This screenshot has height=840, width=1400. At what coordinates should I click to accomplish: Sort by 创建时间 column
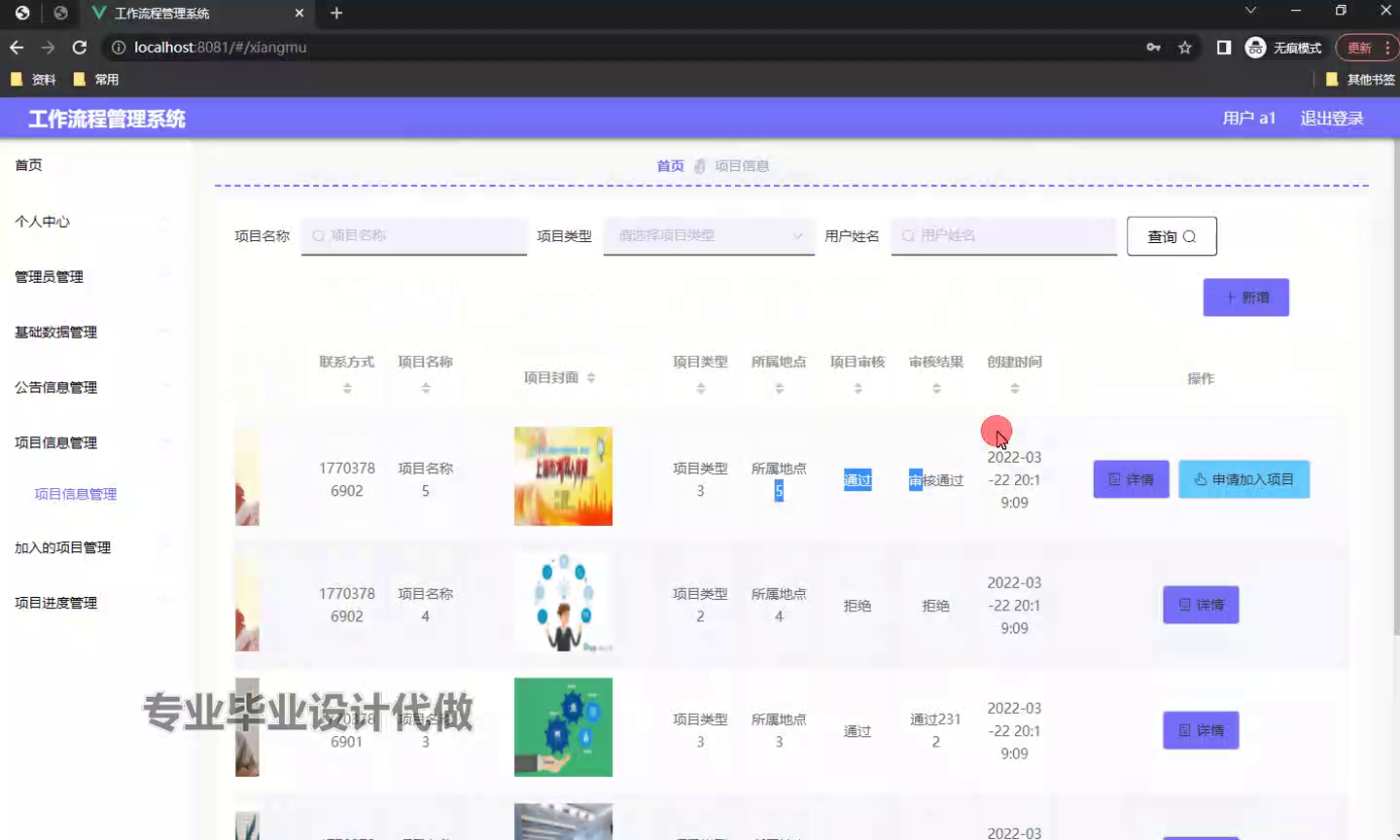click(1014, 388)
